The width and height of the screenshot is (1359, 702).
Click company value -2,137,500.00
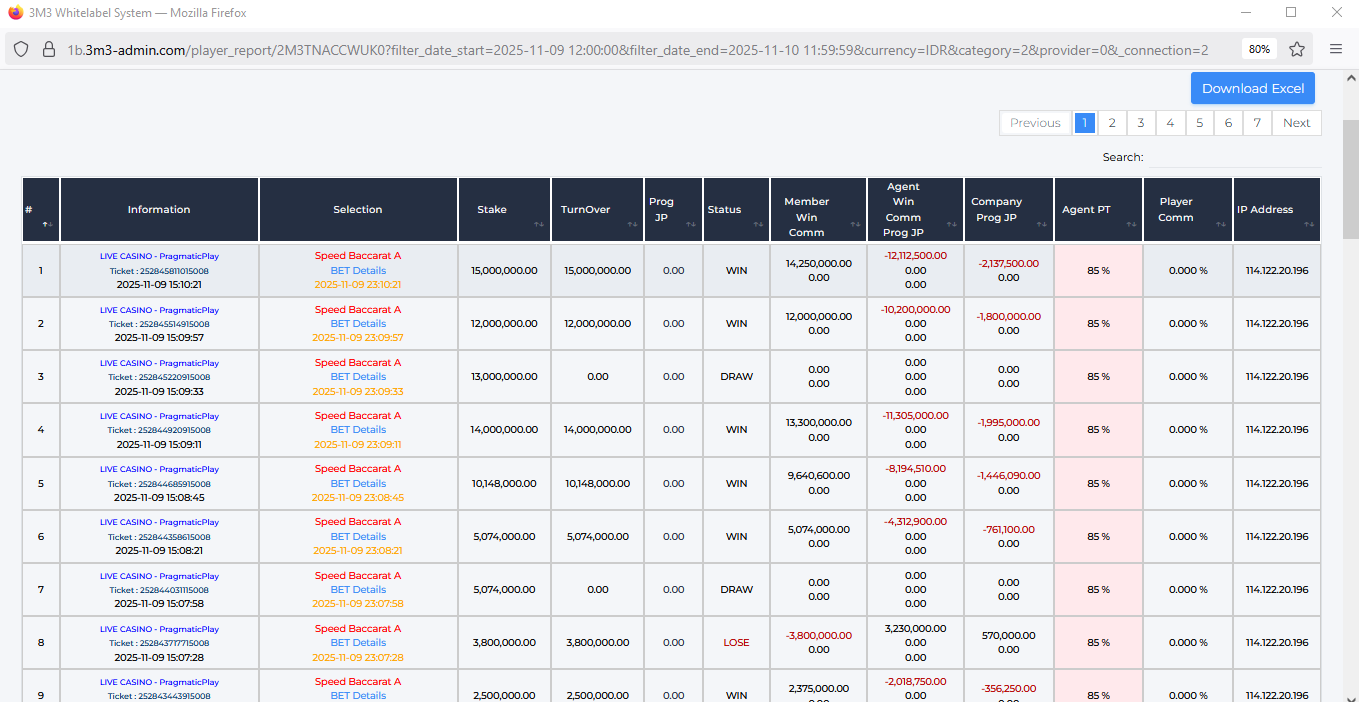point(1008,263)
